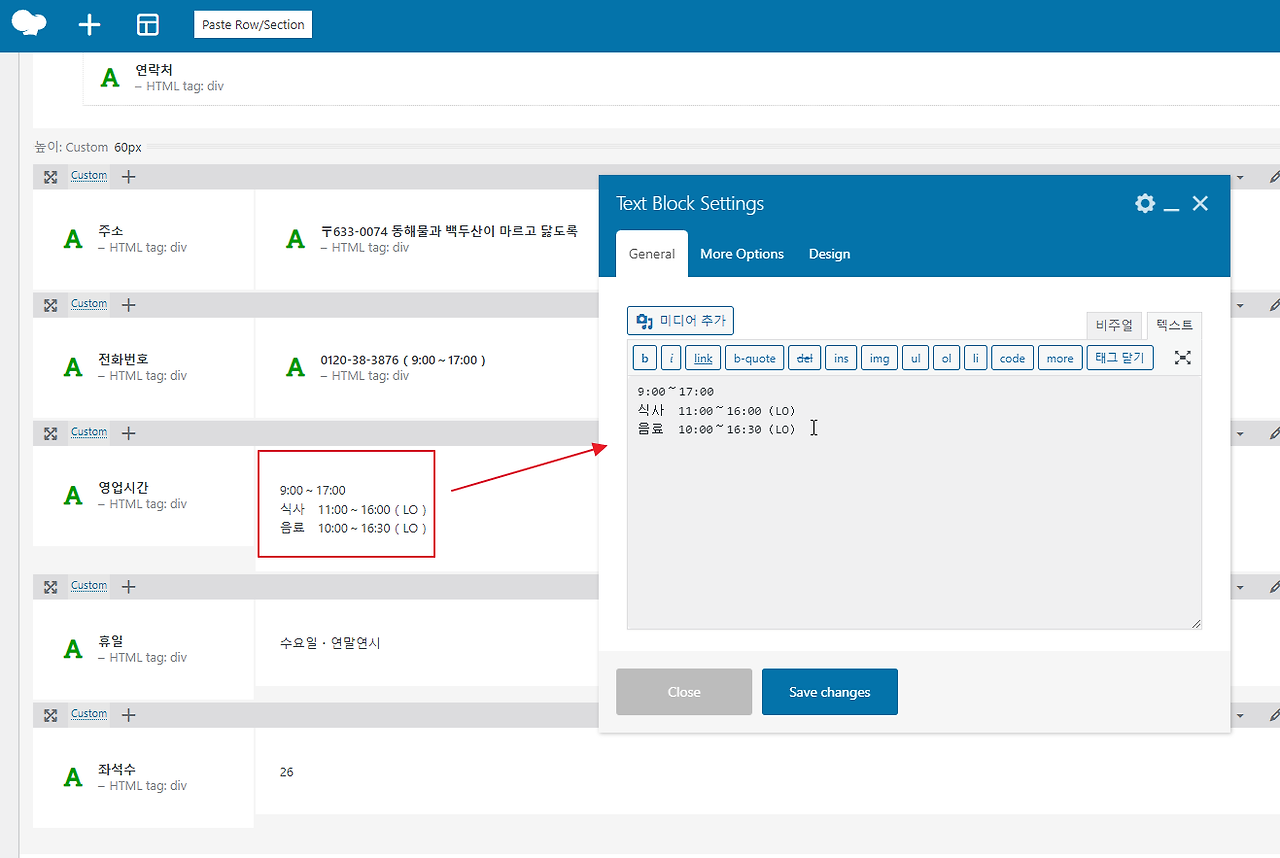Add a new element with the plus icon in top bar
The height and width of the screenshot is (858, 1280).
pyautogui.click(x=90, y=25)
